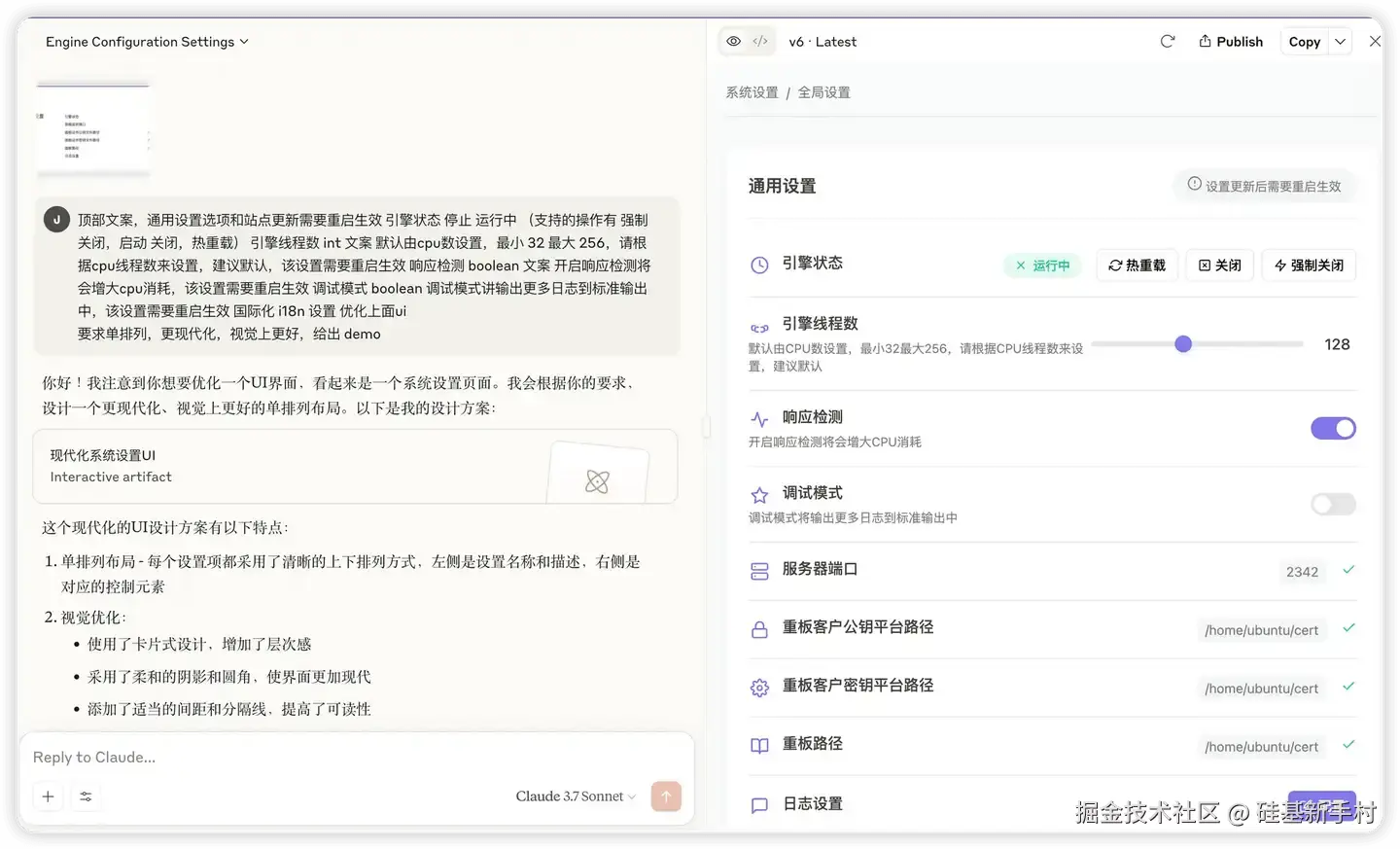Click the Publish button
Viewport: 1400px width, 849px height.
[1230, 41]
